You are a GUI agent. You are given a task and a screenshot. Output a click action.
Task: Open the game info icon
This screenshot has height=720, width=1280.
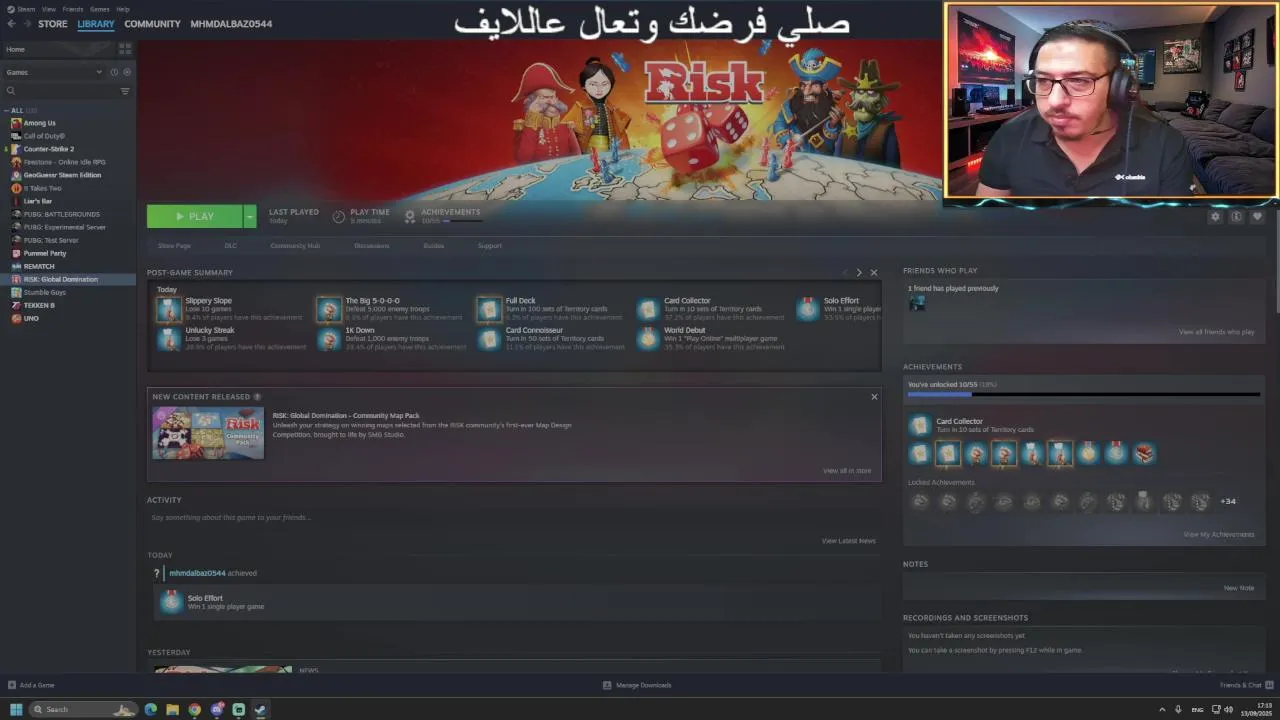[x=1236, y=216]
